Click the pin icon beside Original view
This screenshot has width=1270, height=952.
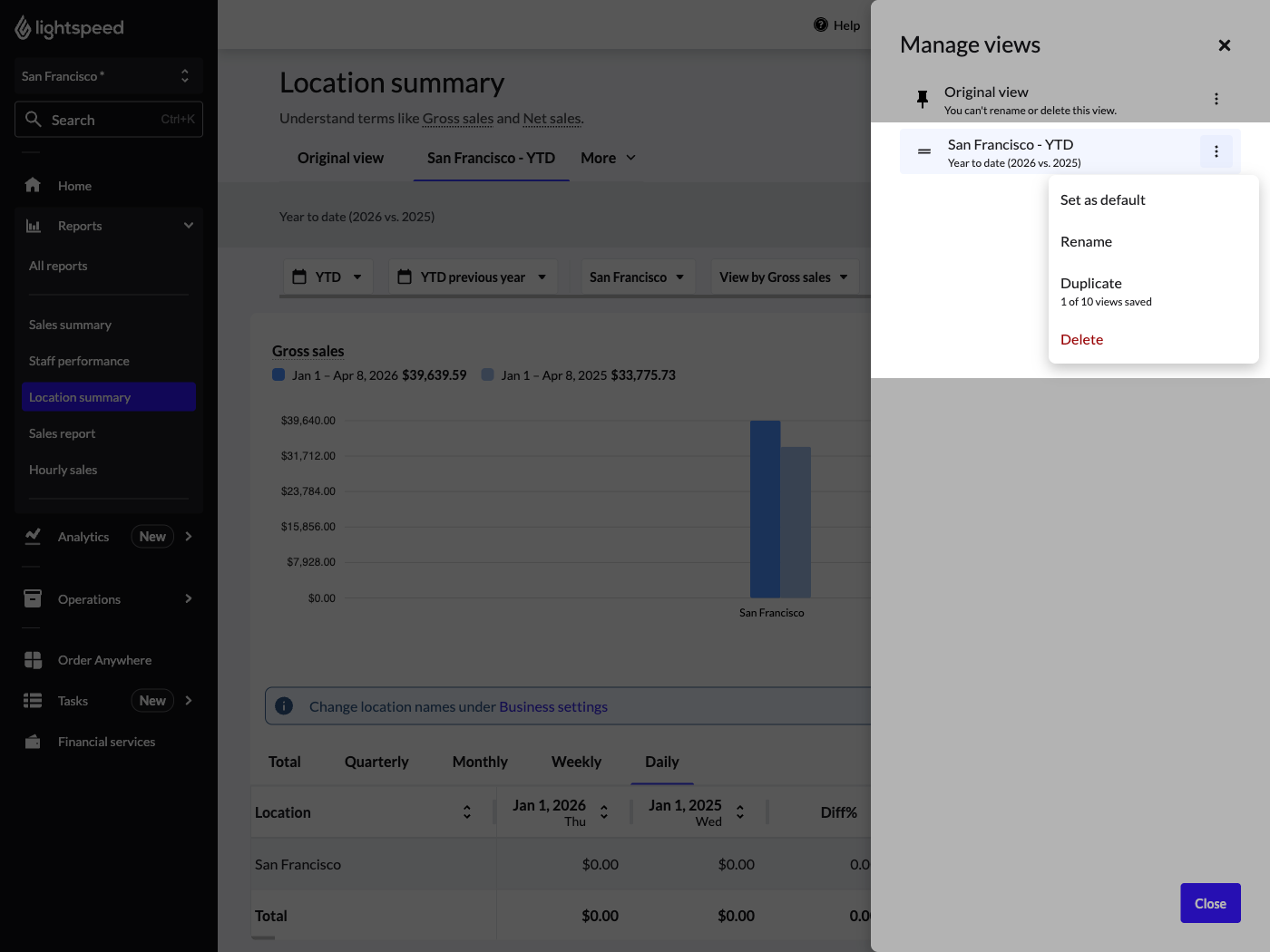pyautogui.click(x=923, y=99)
